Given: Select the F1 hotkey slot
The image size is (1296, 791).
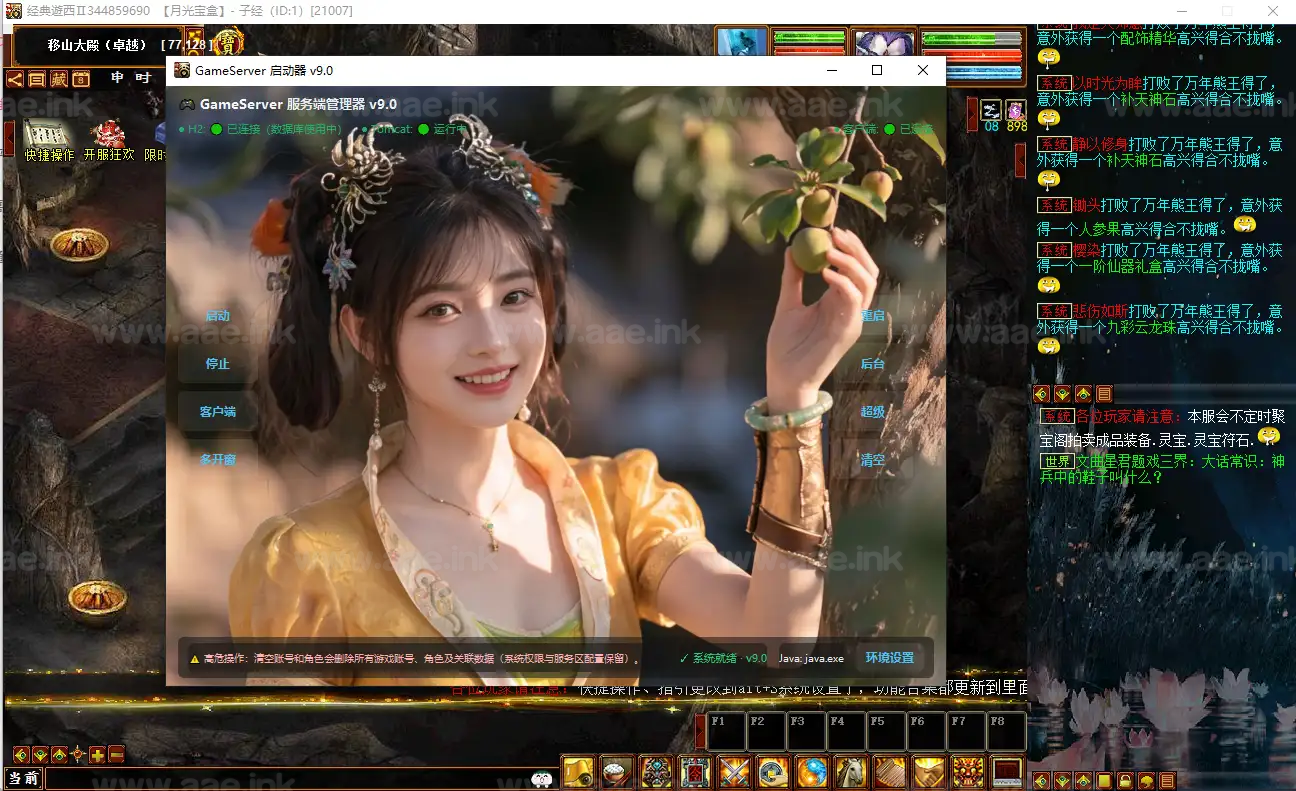Looking at the screenshot, I should 727,731.
